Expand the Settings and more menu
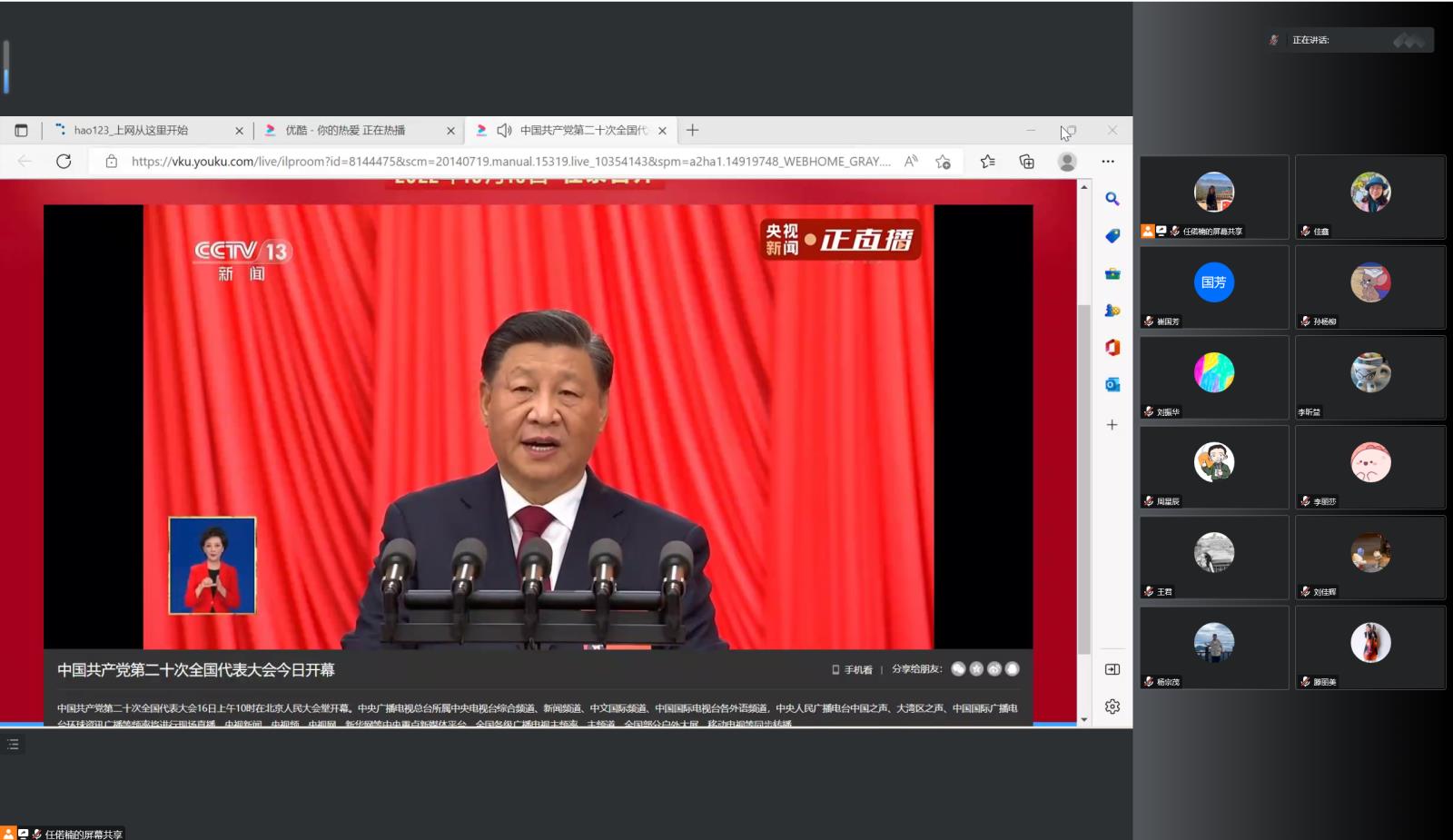The width and height of the screenshot is (1453, 840). 1108,162
